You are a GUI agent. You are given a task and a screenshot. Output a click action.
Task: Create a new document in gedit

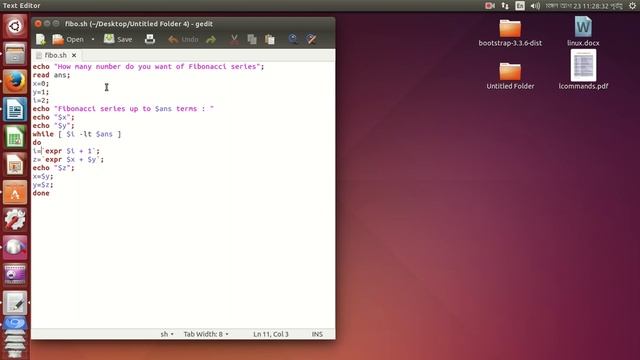point(40,39)
